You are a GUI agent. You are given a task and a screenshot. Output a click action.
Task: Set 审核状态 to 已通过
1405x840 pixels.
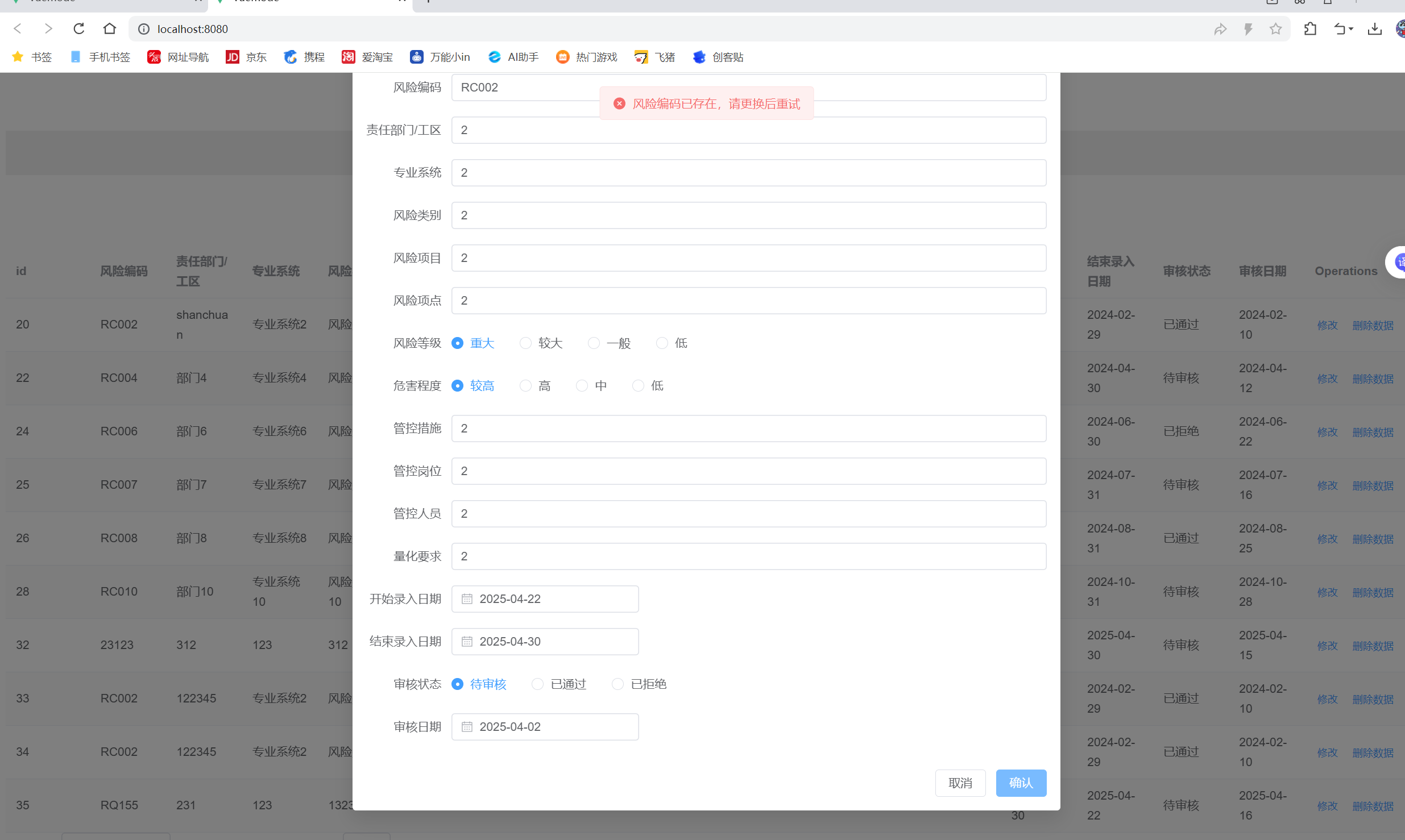537,684
